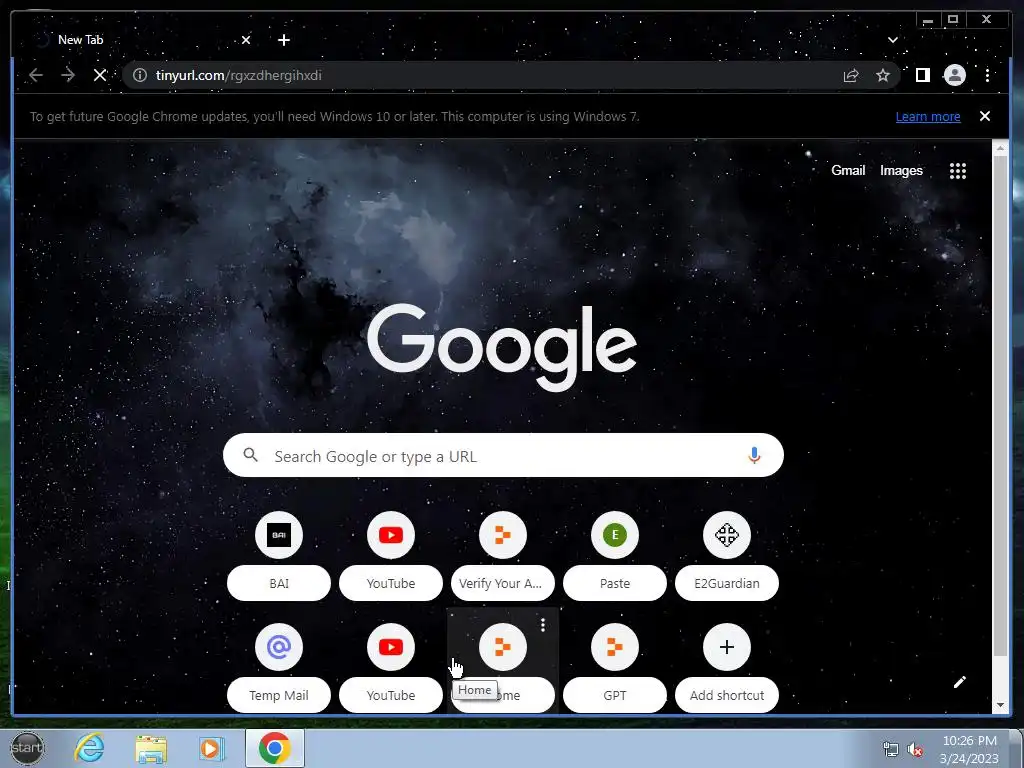View site information icon in address bar
This screenshot has width=1024, height=768.
pyautogui.click(x=140, y=75)
